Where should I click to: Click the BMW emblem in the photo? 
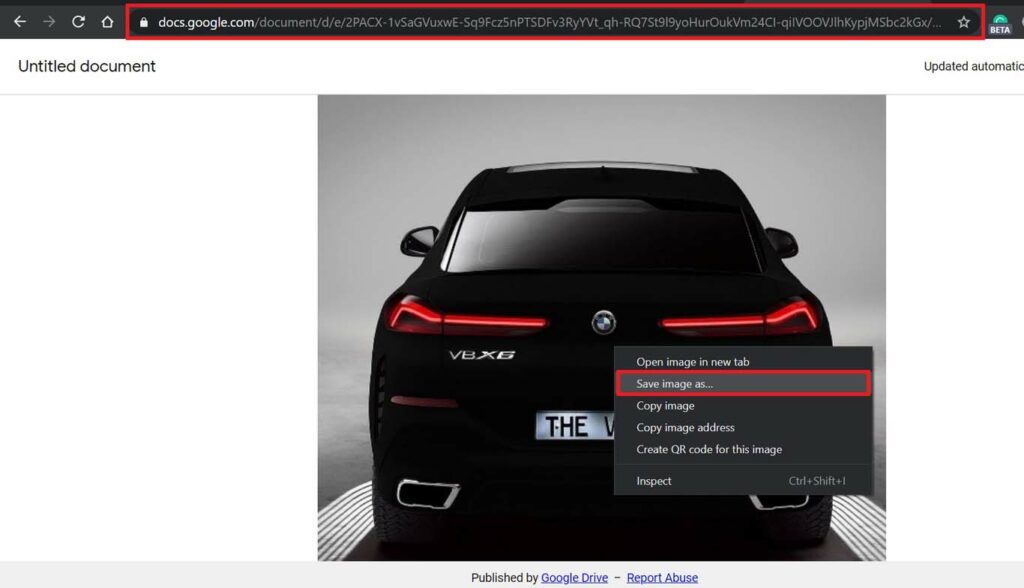click(x=604, y=322)
